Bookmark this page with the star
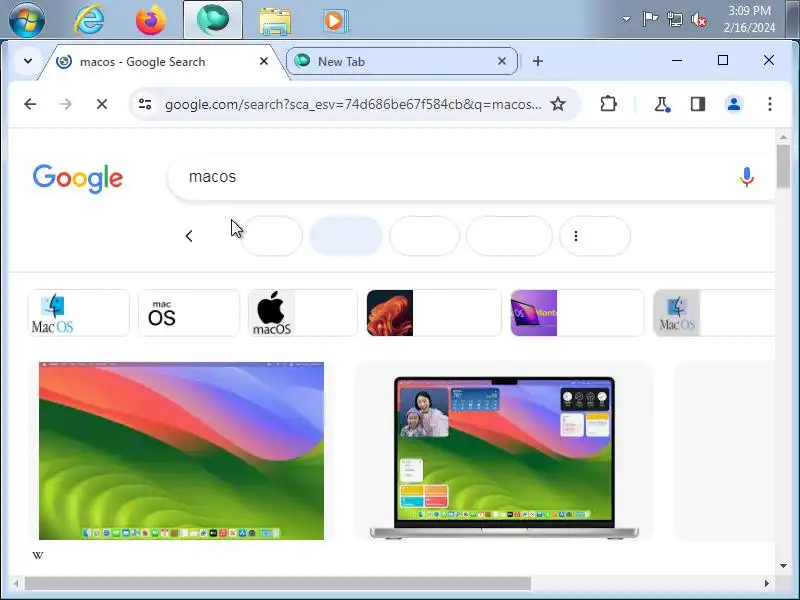This screenshot has width=800, height=600. point(558,104)
